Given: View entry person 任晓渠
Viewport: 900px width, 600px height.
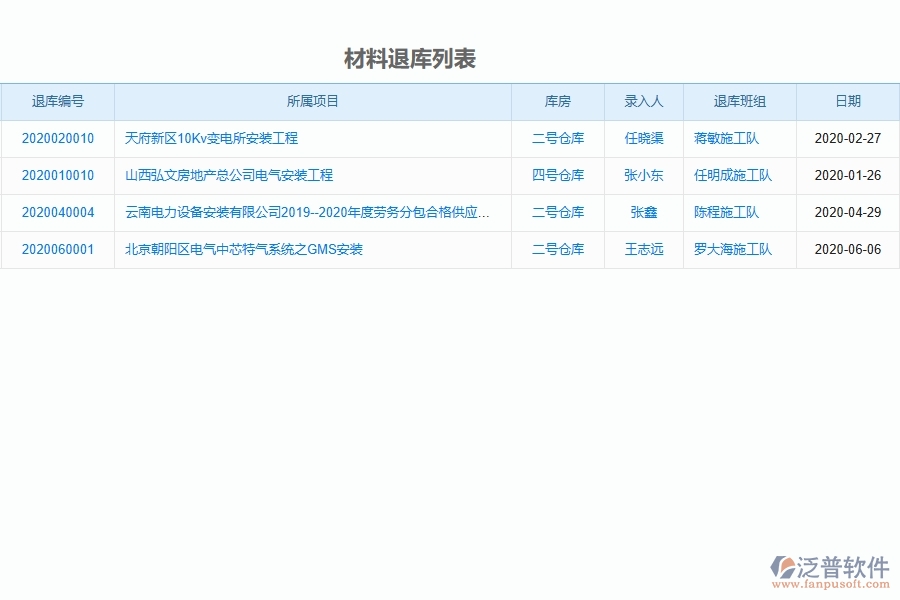Looking at the screenshot, I should tap(643, 138).
